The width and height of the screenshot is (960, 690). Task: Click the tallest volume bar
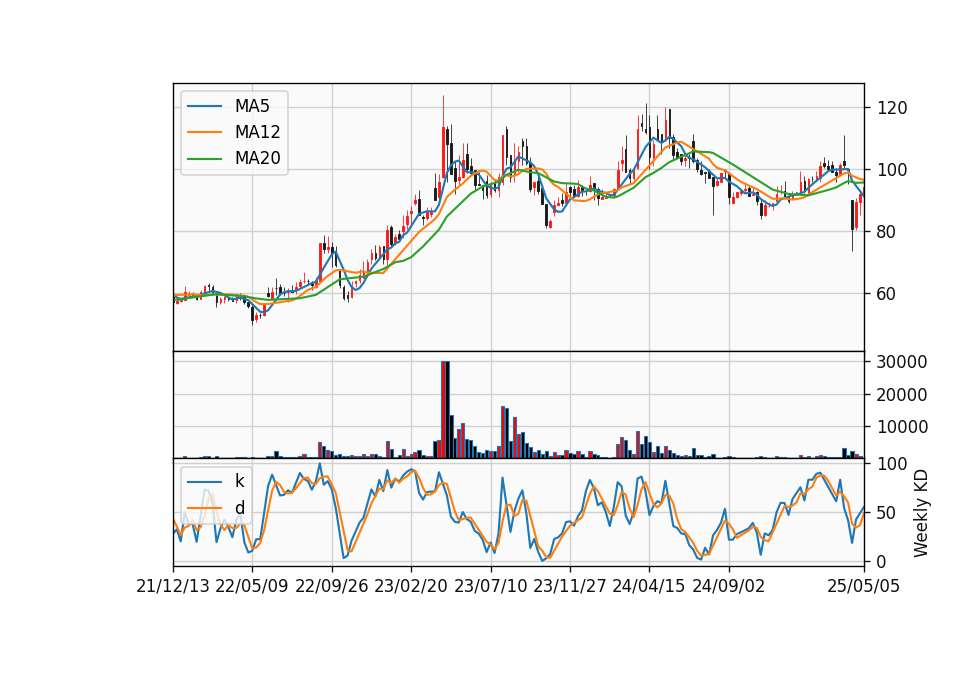443,410
